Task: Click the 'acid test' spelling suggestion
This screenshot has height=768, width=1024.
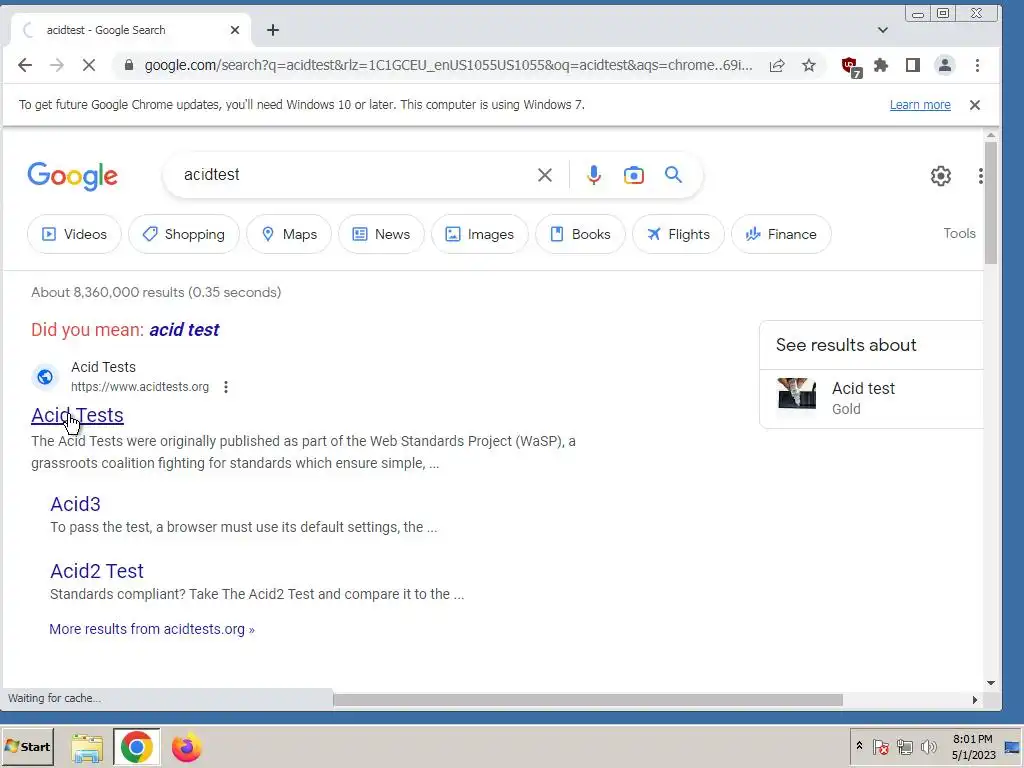Action: point(184,330)
